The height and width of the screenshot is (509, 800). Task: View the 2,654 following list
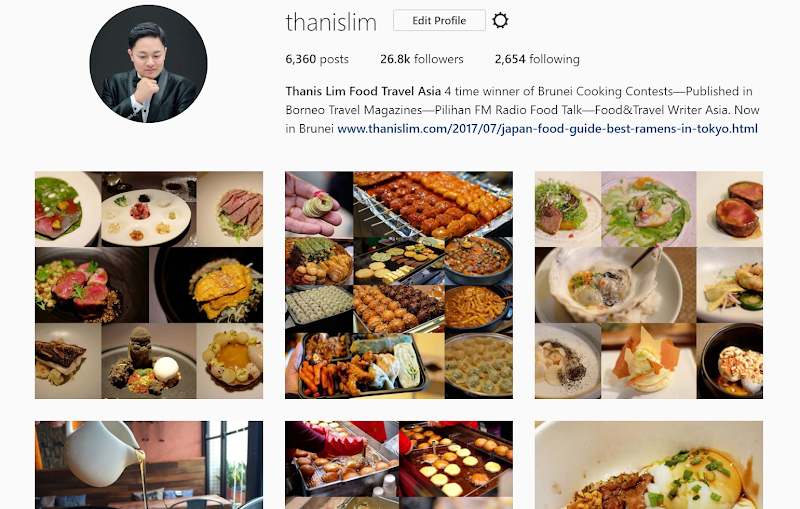[537, 59]
